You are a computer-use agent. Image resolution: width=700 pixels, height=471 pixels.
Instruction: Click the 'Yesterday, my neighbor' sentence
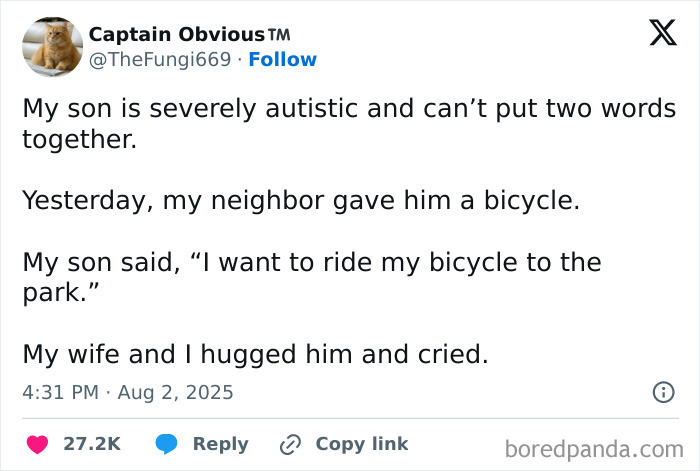[x=301, y=200]
